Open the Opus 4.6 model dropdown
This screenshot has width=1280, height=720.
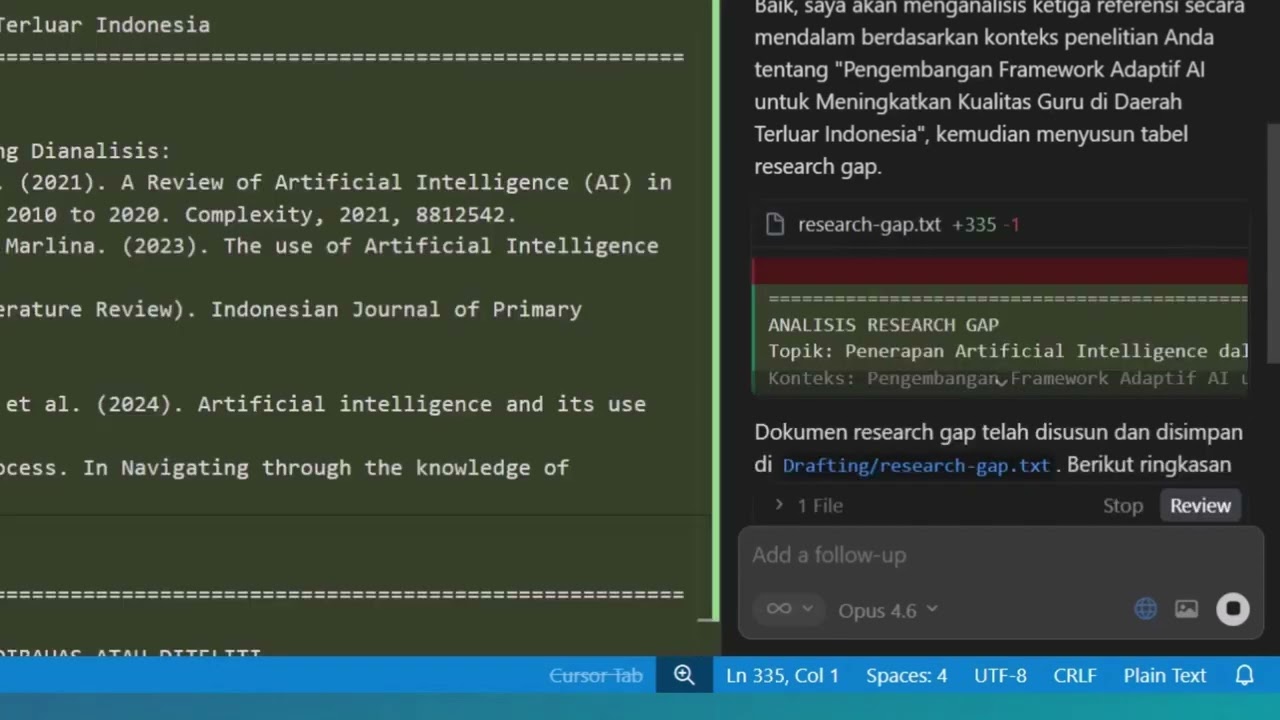[888, 610]
